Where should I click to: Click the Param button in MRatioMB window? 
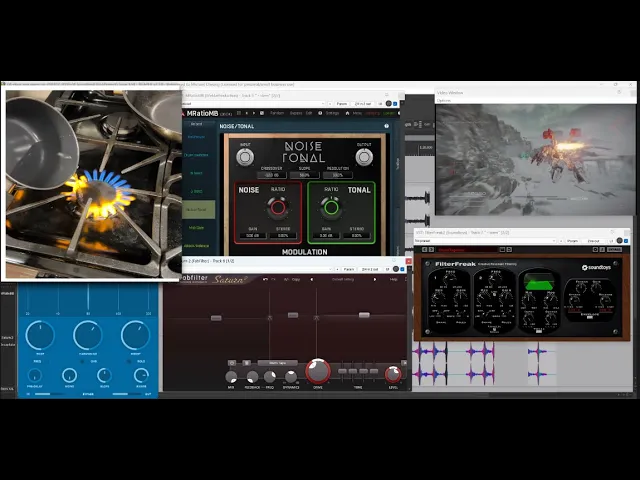(342, 104)
